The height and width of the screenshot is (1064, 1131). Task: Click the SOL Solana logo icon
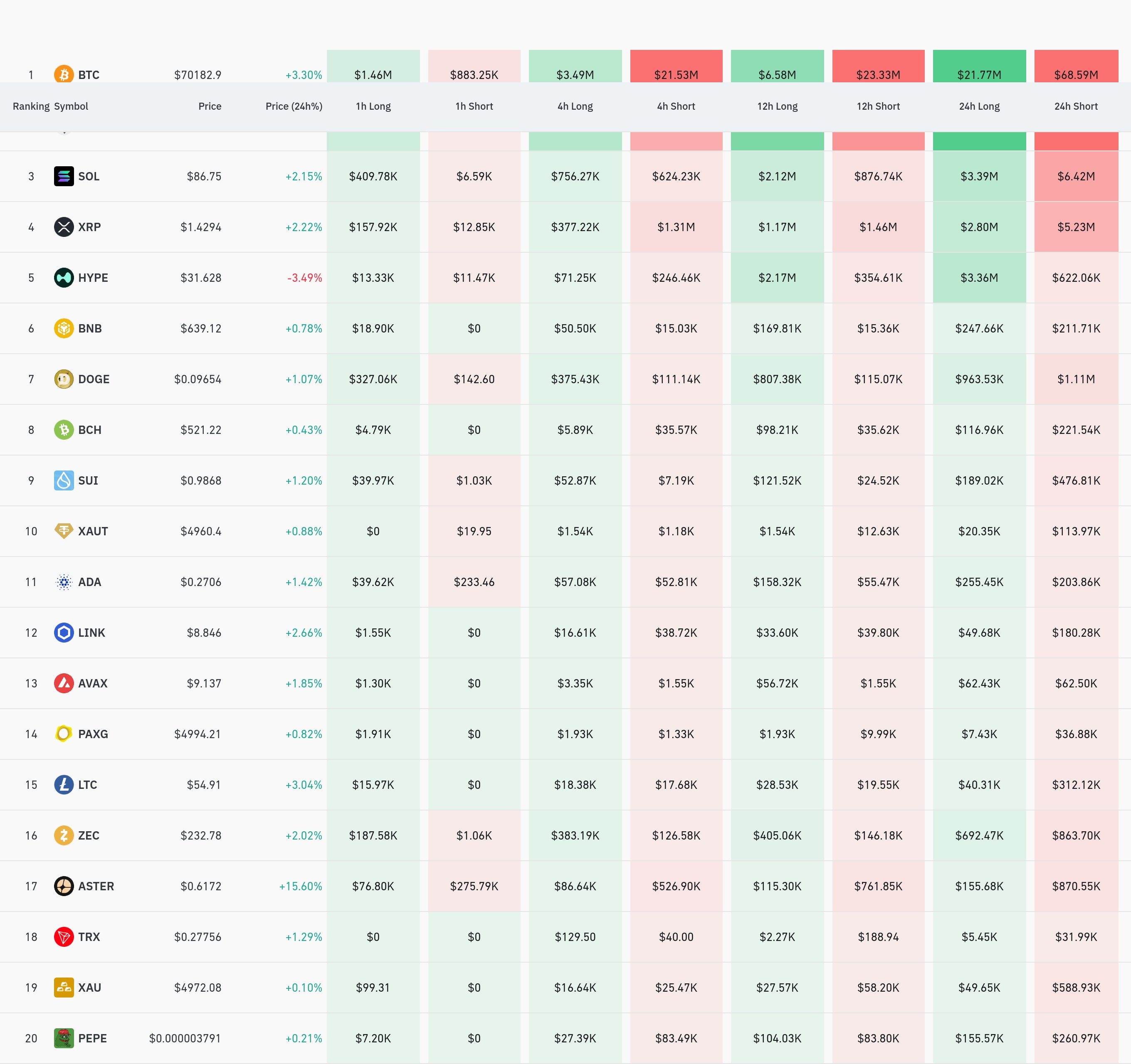[x=64, y=176]
